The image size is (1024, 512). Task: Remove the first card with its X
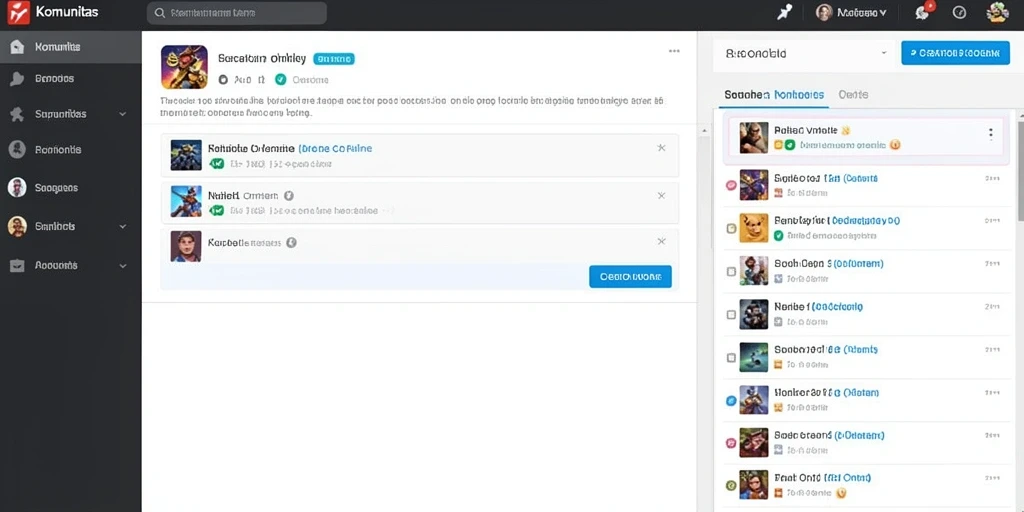pos(661,148)
